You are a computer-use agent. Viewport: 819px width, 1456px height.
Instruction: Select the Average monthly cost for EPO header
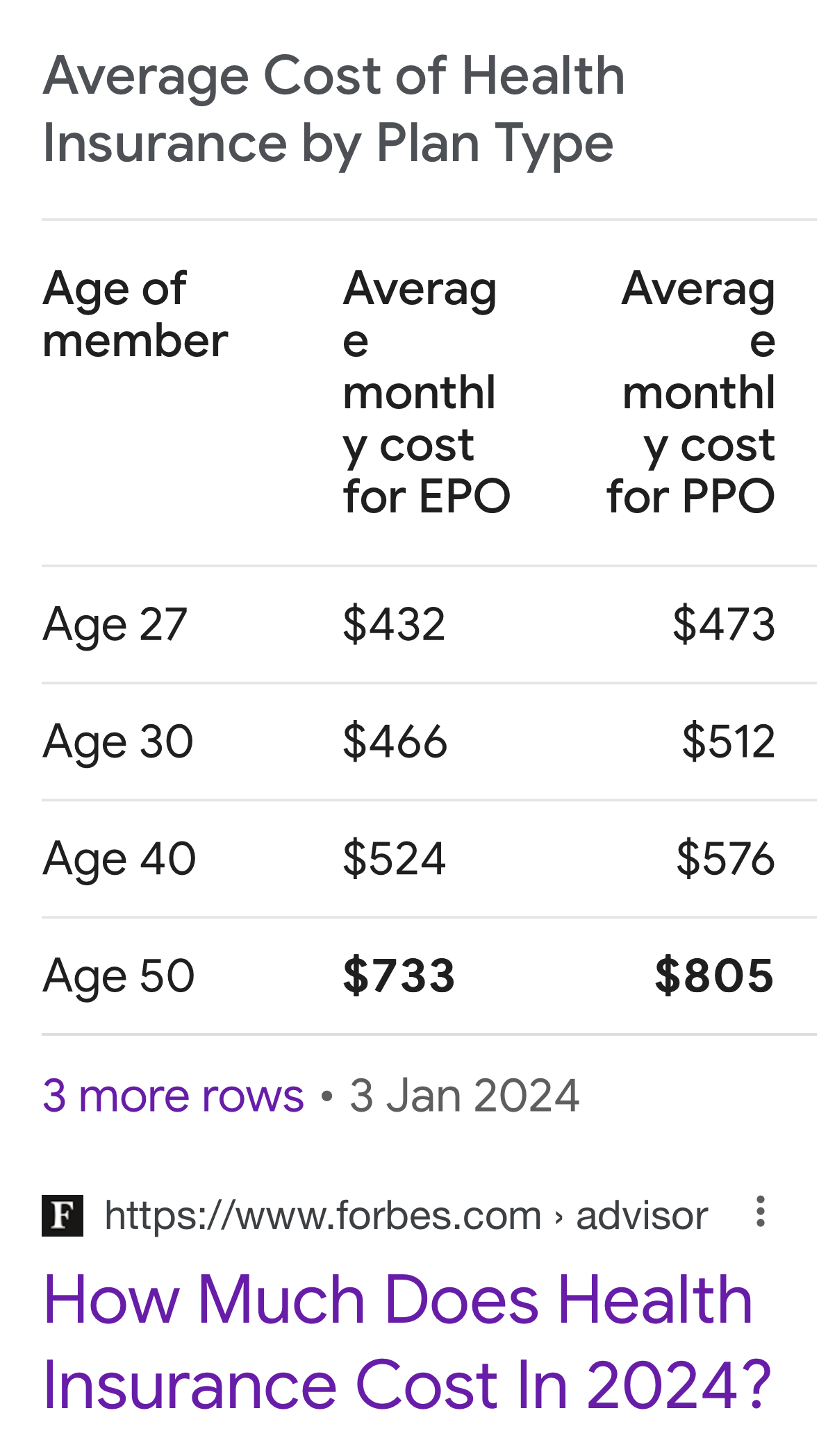(x=427, y=392)
